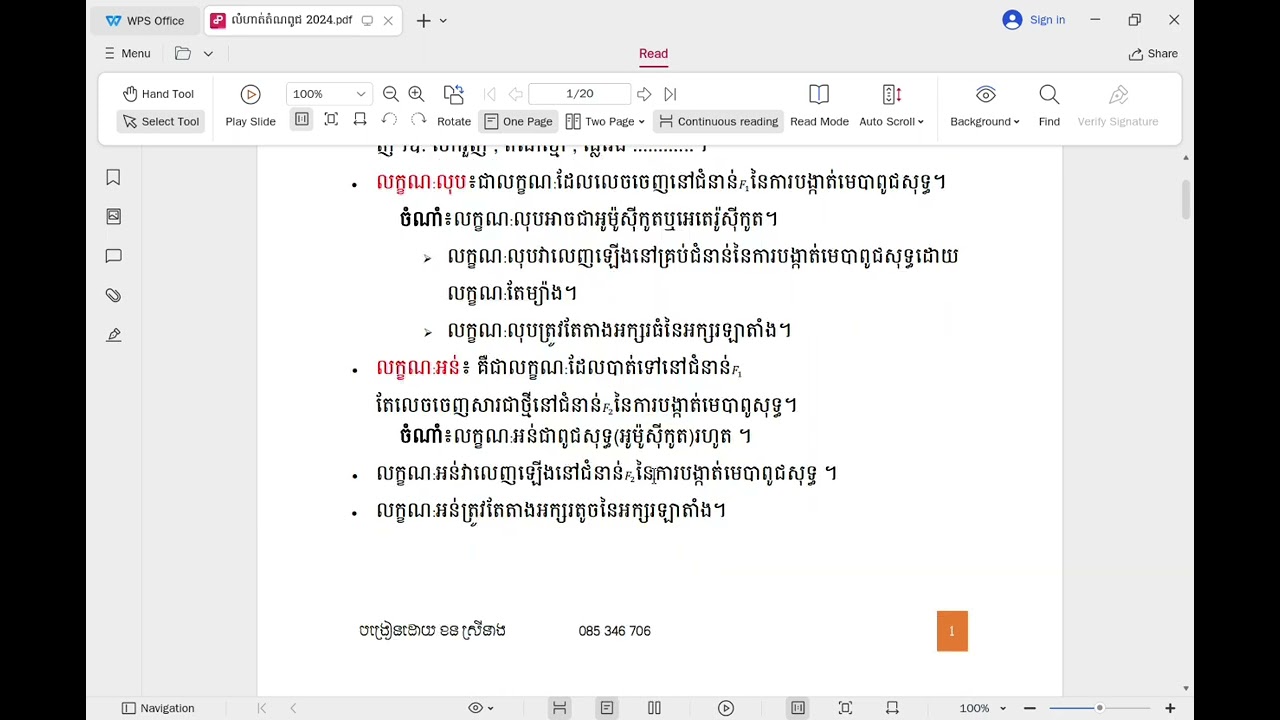Click the open folder icon

(182, 53)
